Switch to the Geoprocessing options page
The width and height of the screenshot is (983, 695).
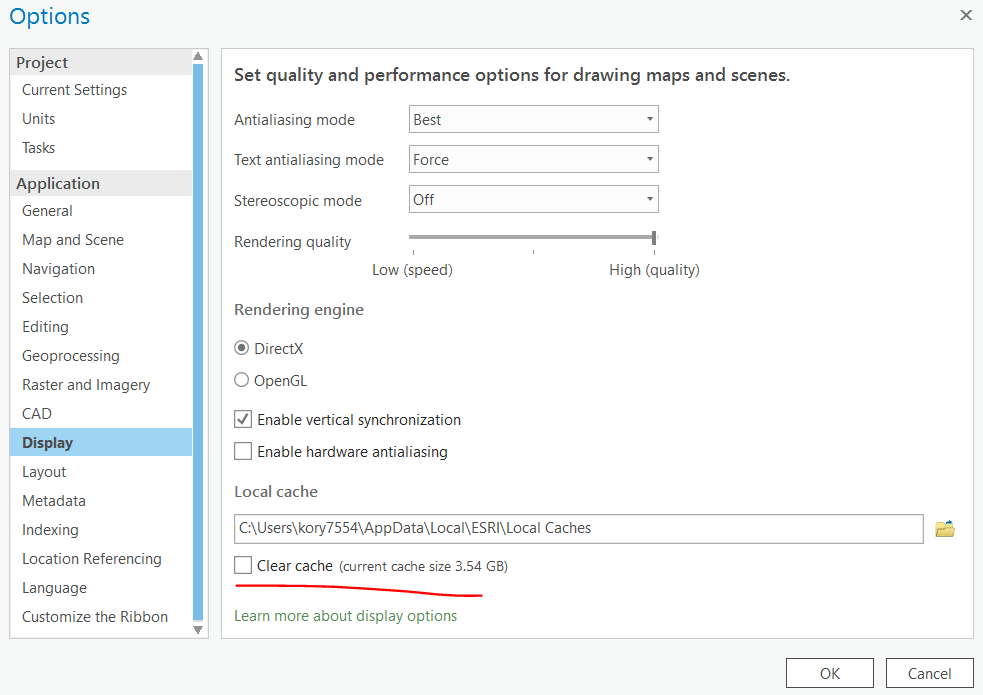[71, 356]
